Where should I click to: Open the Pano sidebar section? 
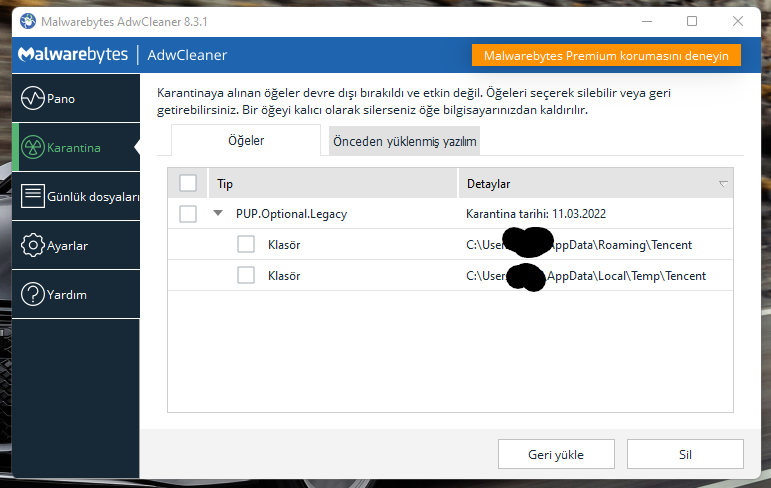pyautogui.click(x=76, y=98)
